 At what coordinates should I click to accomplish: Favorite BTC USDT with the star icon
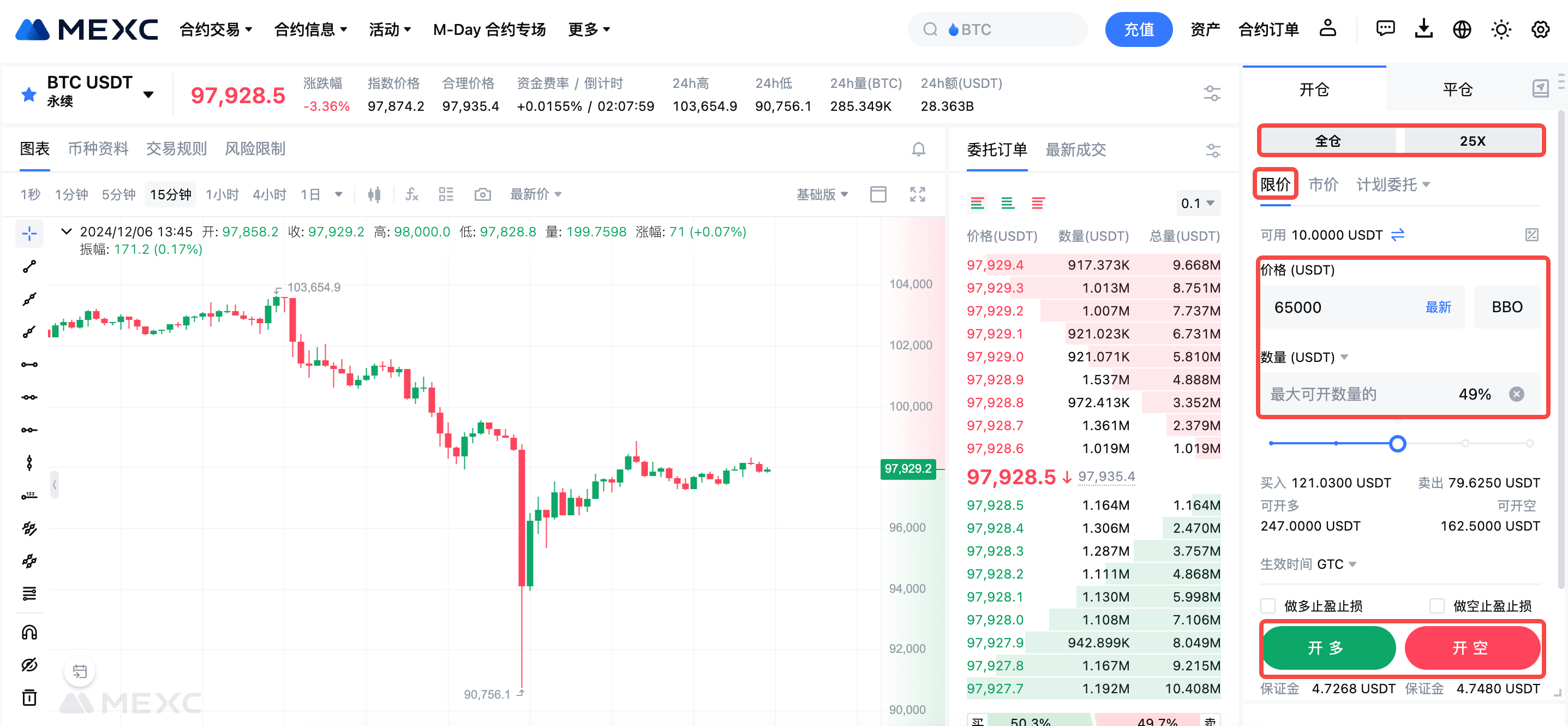point(28,94)
